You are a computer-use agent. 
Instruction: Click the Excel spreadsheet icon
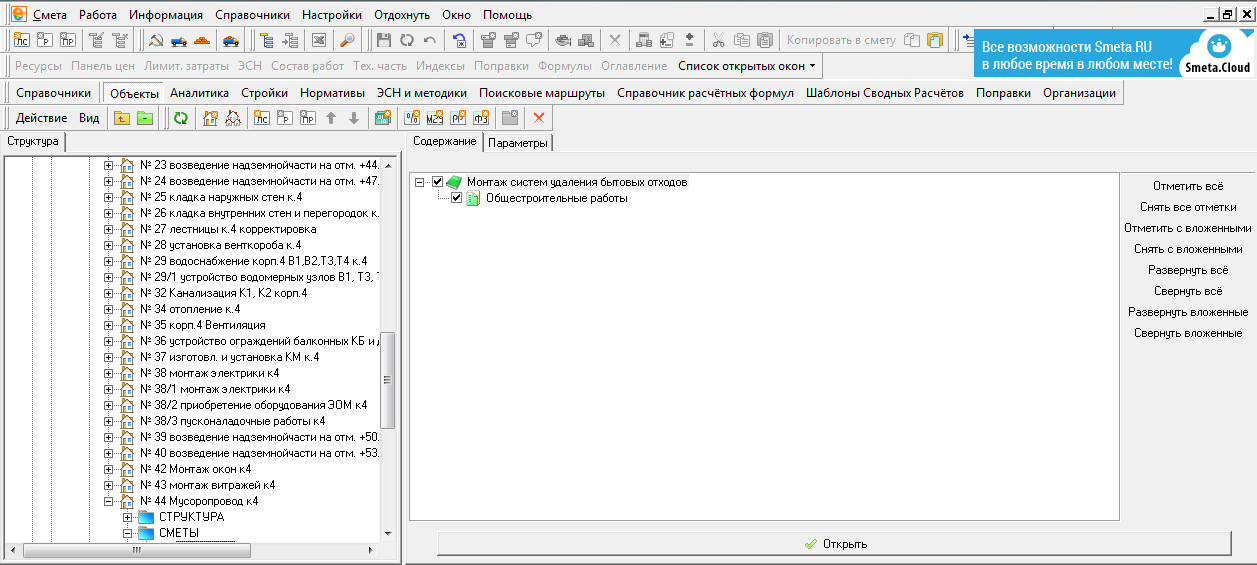tap(318, 40)
